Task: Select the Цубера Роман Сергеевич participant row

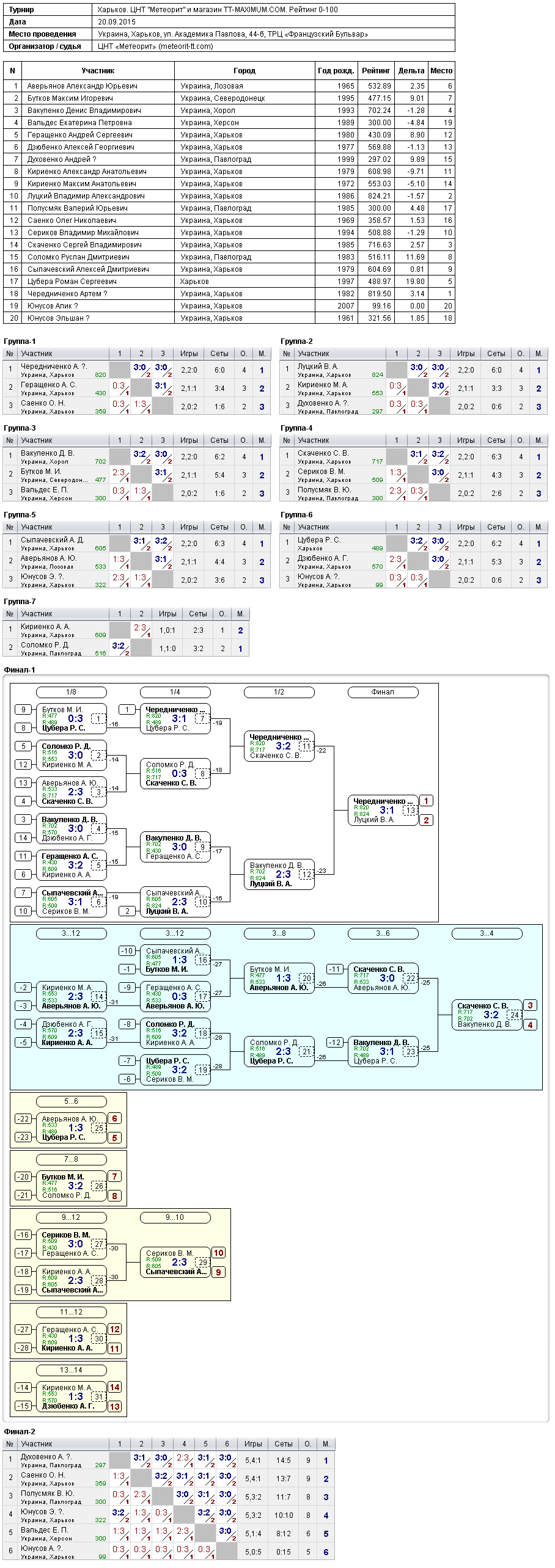Action: (229, 282)
